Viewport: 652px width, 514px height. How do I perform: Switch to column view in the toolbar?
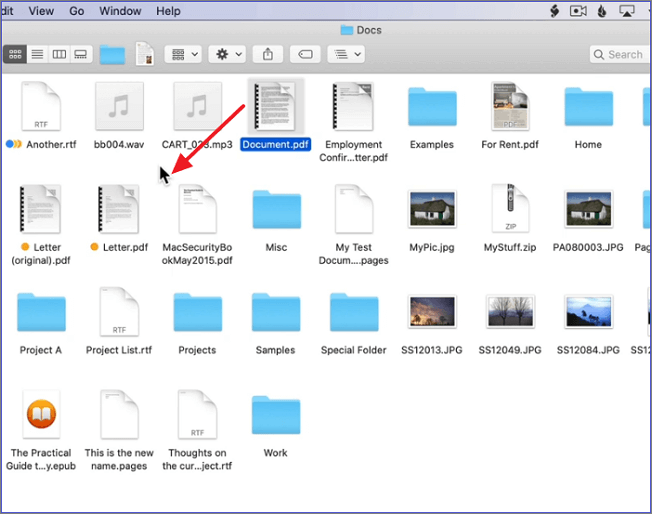tap(59, 54)
